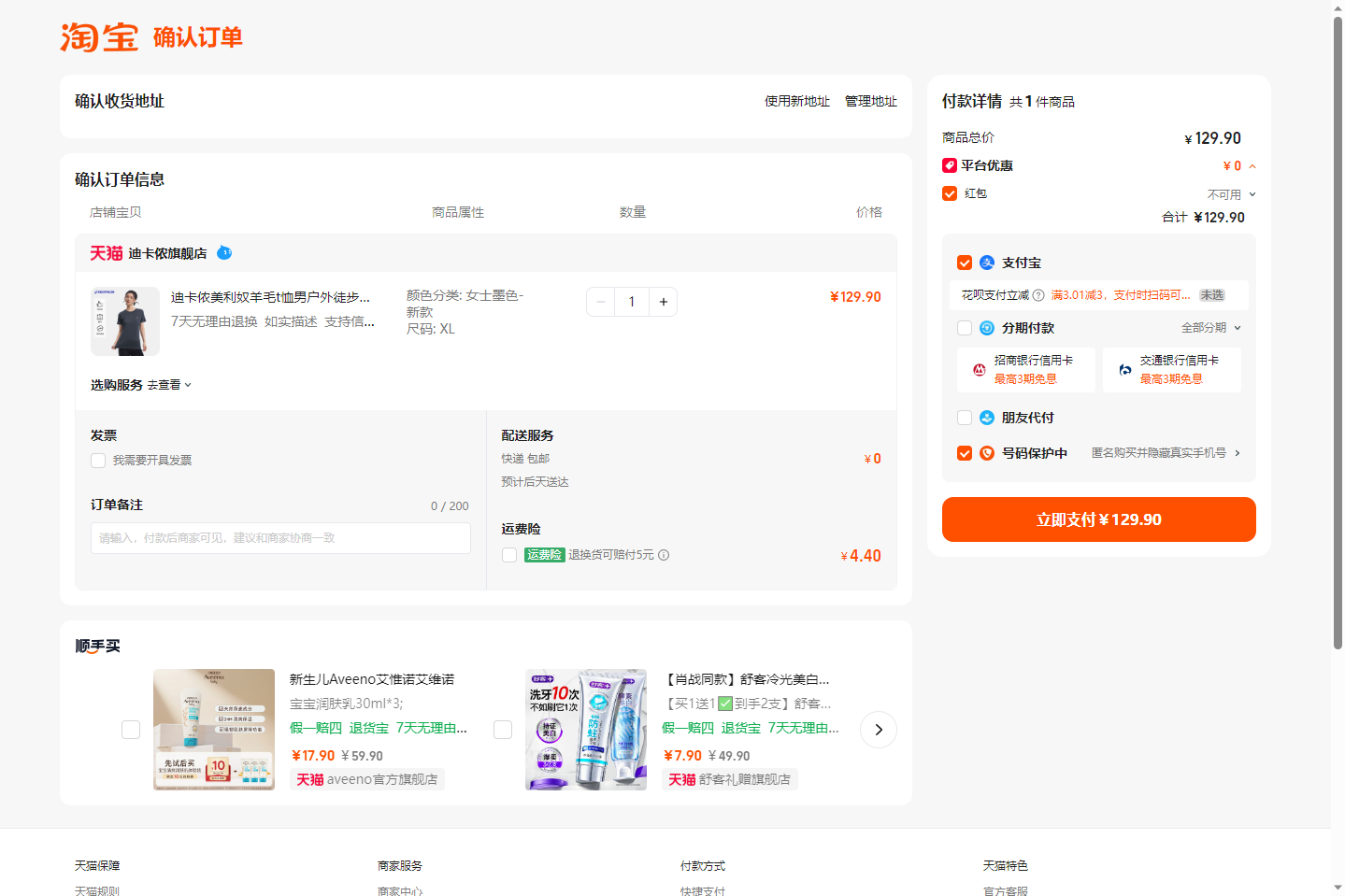Toggle the 支付宝 payment checkbox
1345x896 pixels.
[965, 263]
